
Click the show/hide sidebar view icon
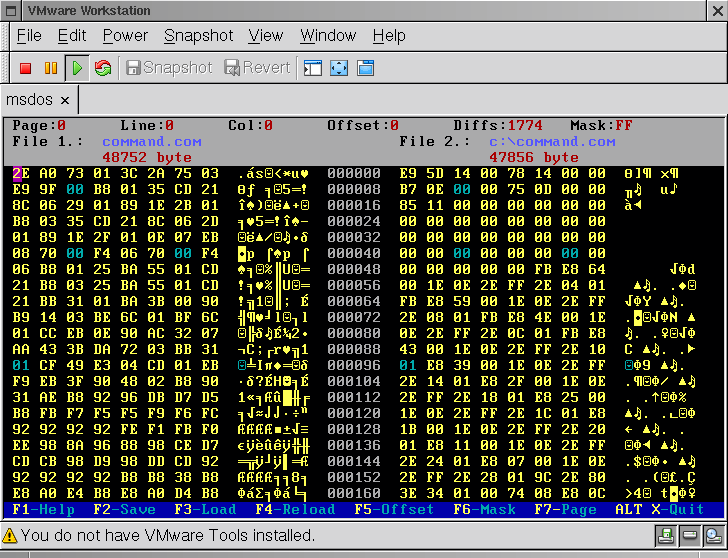tap(313, 68)
